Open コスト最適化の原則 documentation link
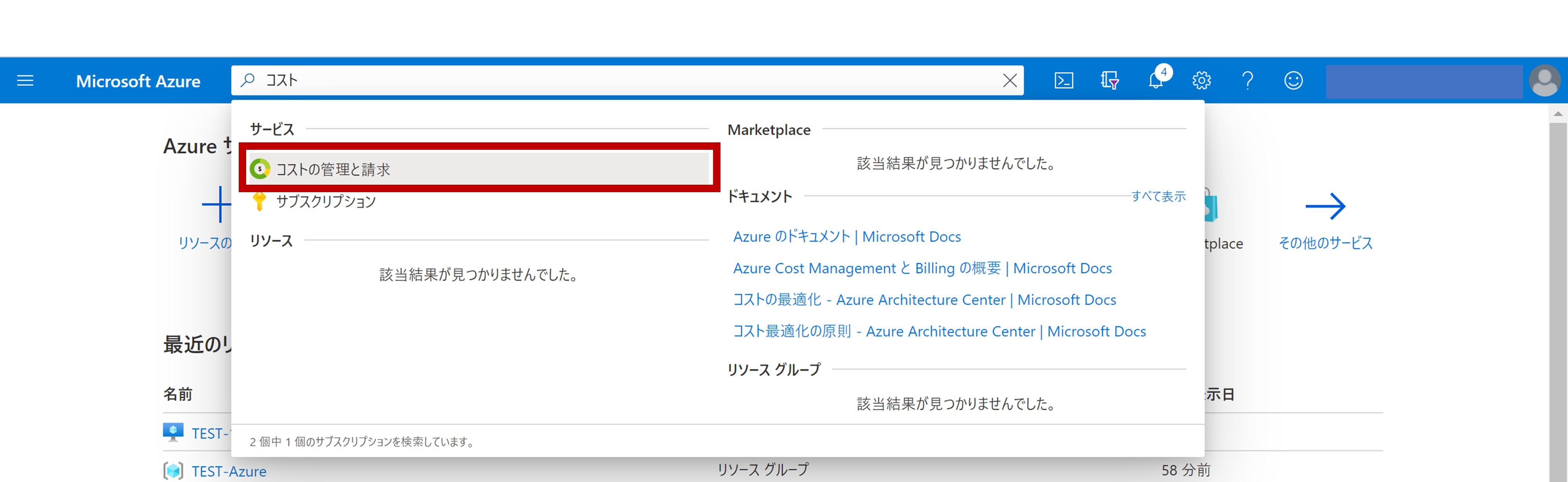Image resolution: width=1568 pixels, height=482 pixels. pos(938,331)
